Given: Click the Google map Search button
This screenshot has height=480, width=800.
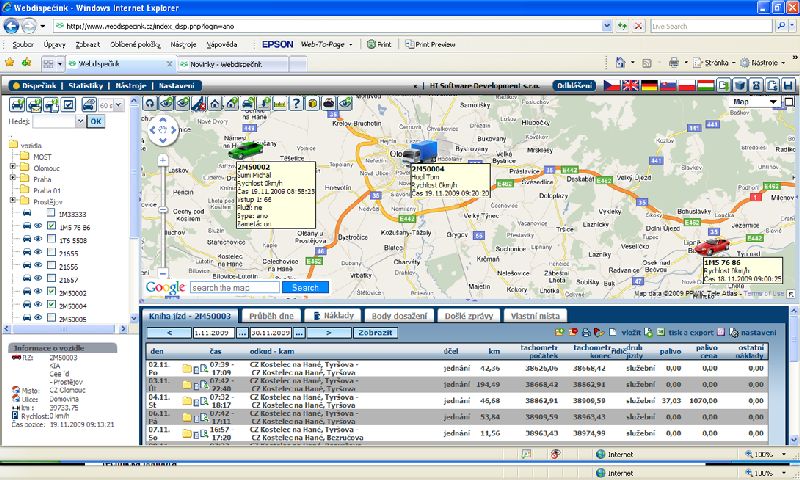Looking at the screenshot, I should (x=305, y=288).
